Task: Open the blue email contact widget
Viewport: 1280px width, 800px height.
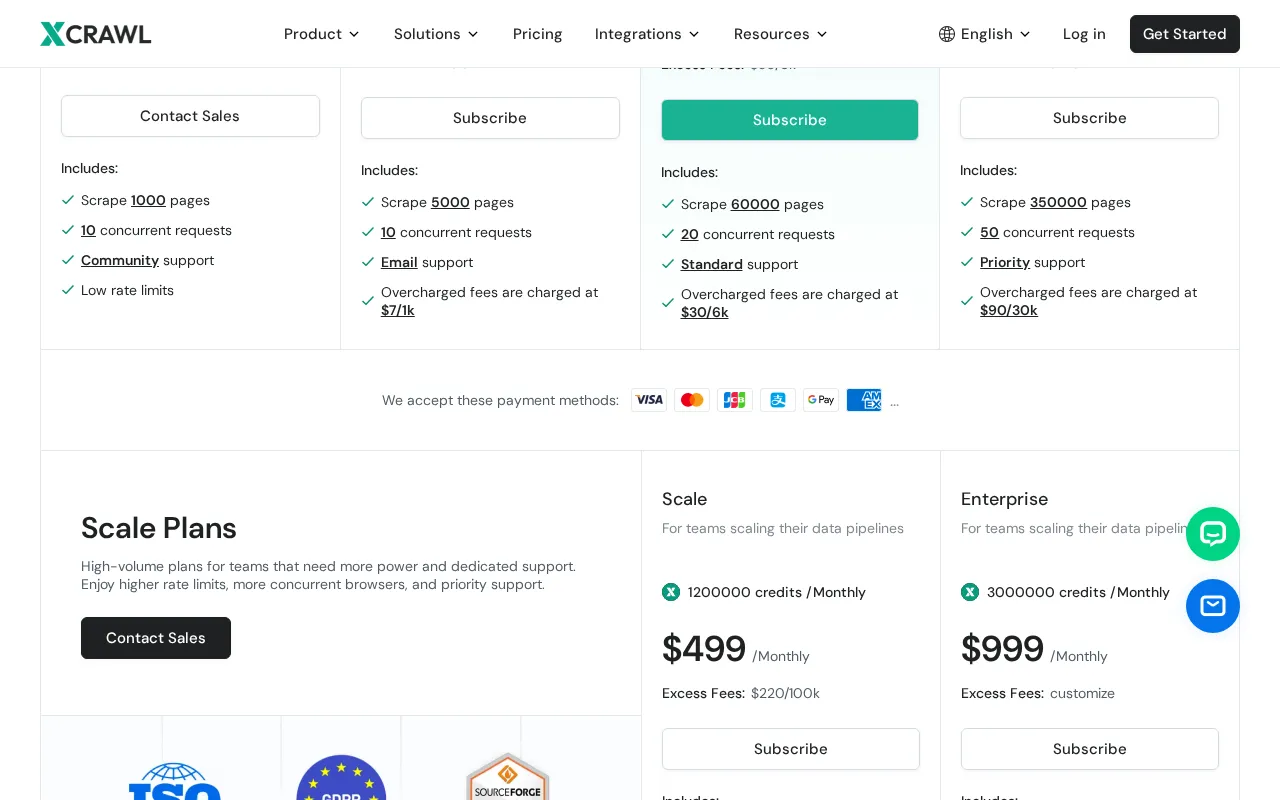Action: click(1213, 606)
